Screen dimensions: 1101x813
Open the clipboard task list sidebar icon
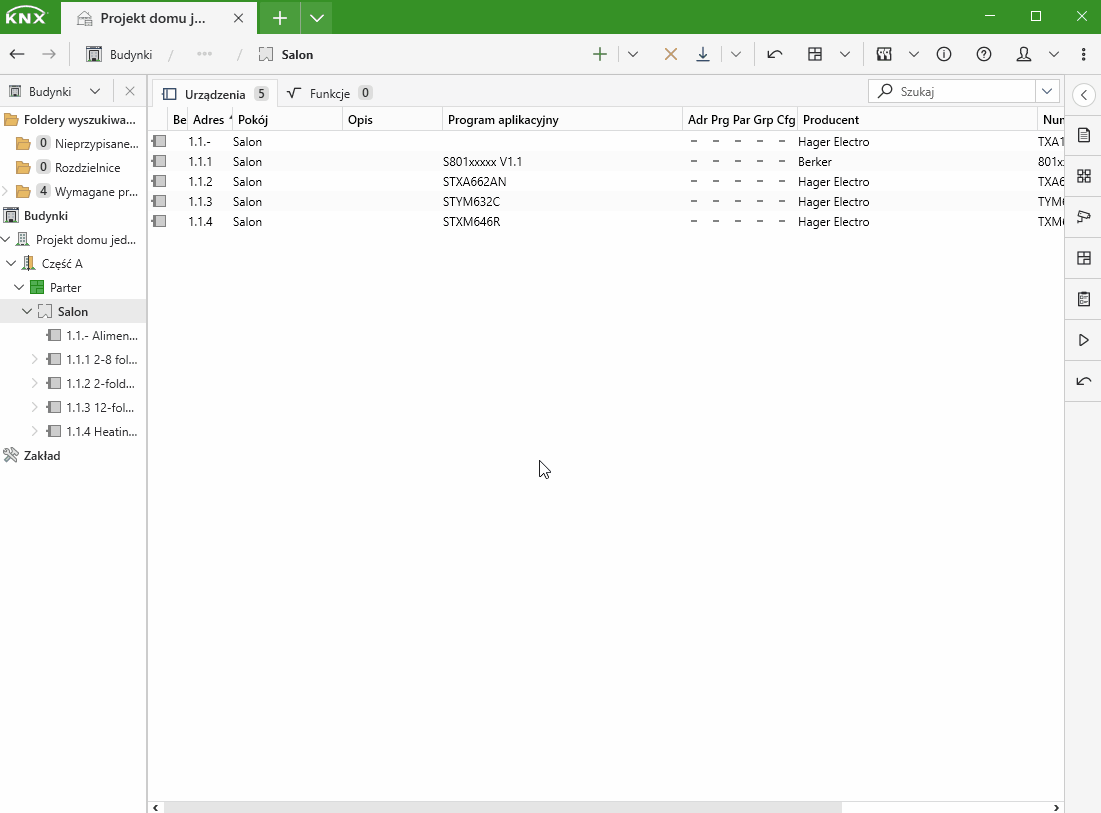pyautogui.click(x=1083, y=299)
